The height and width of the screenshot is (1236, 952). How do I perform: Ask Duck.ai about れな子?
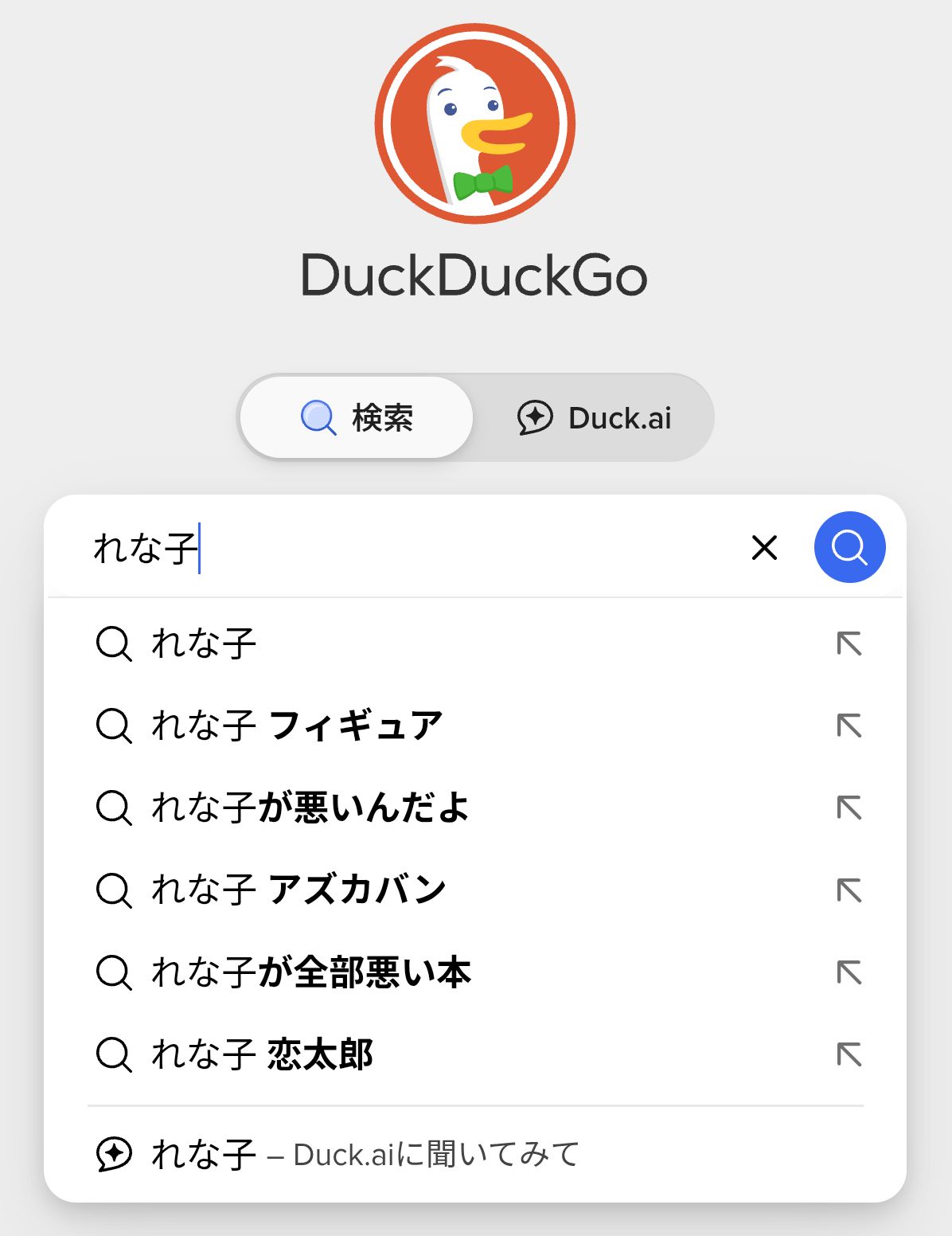click(338, 1154)
